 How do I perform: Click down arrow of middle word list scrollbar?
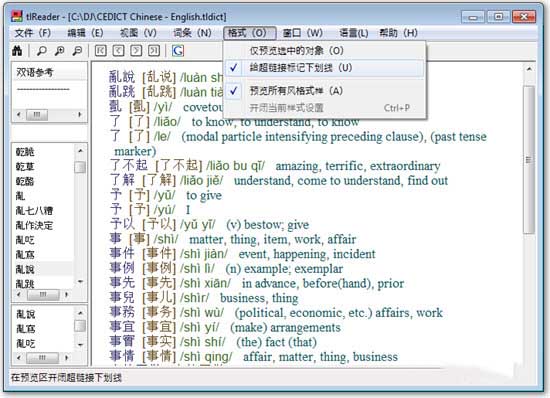[x=80, y=281]
